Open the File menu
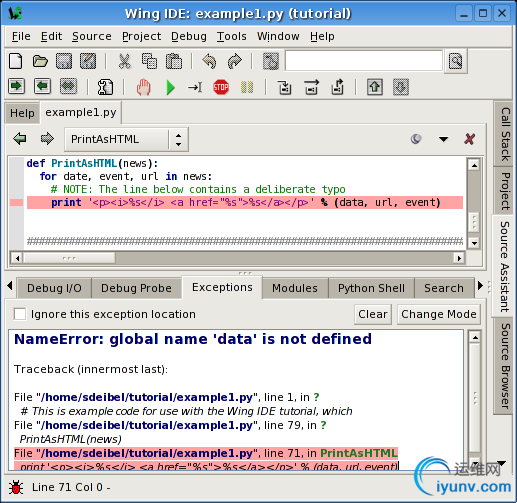The height and width of the screenshot is (503, 517). tap(21, 36)
